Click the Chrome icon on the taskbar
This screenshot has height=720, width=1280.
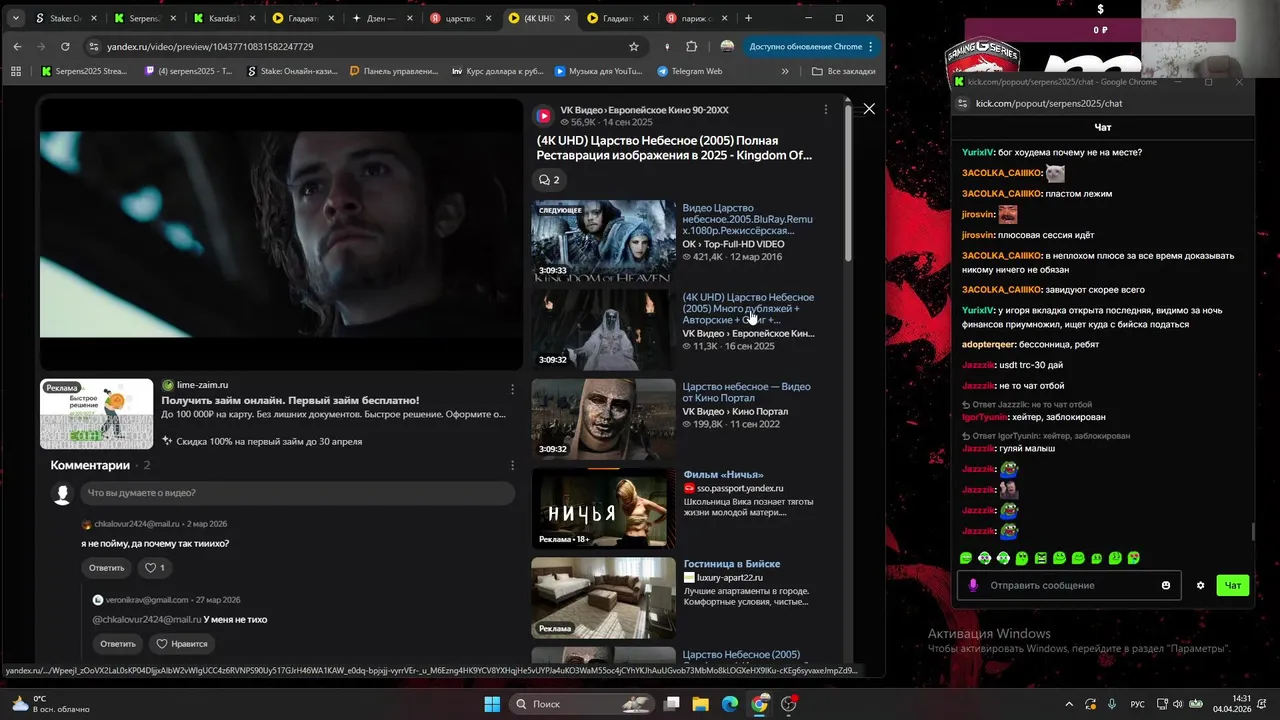coord(759,704)
